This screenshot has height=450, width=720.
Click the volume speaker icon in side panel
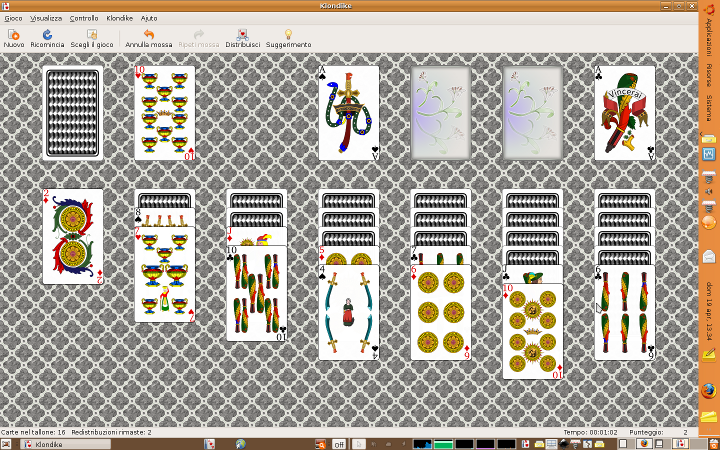[x=708, y=191]
